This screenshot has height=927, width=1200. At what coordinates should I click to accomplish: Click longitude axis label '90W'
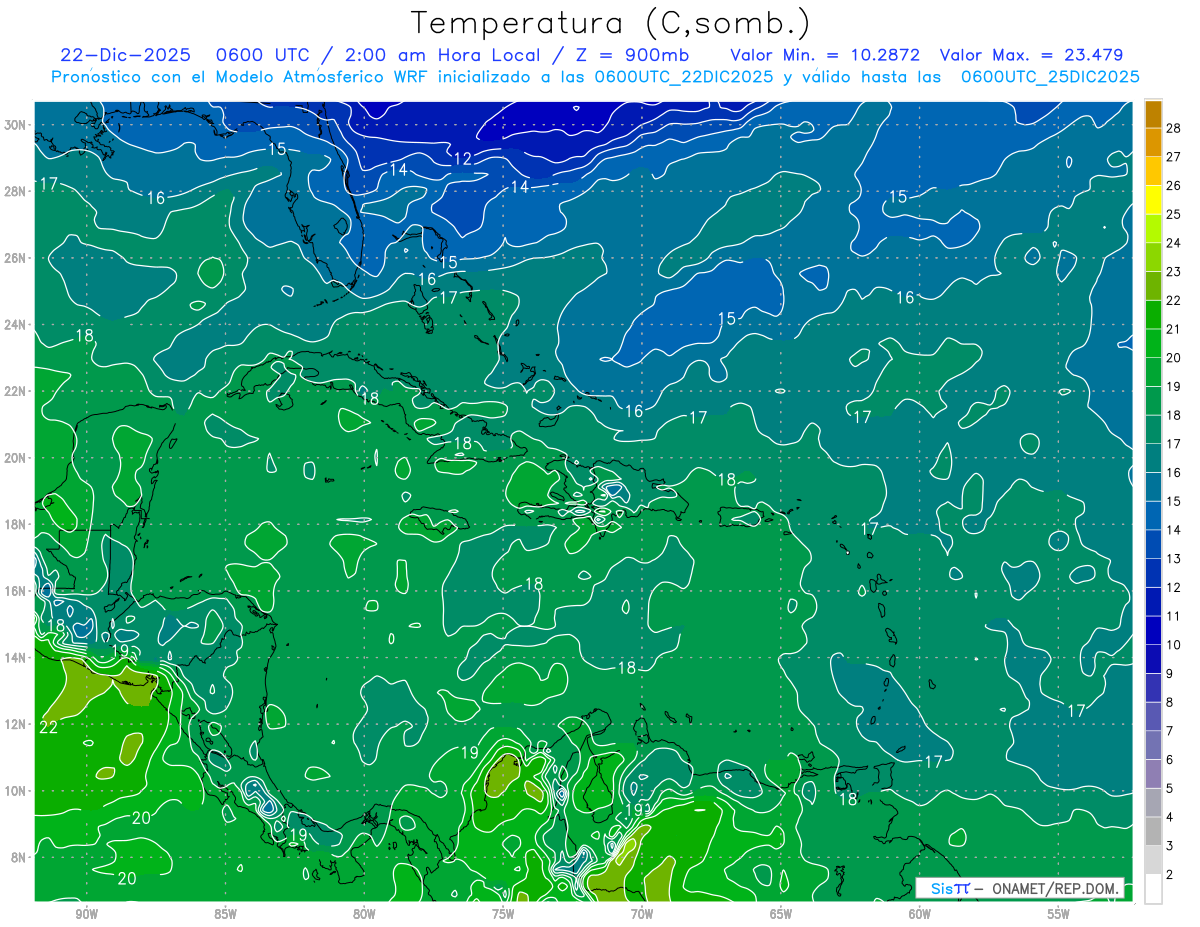[86, 914]
